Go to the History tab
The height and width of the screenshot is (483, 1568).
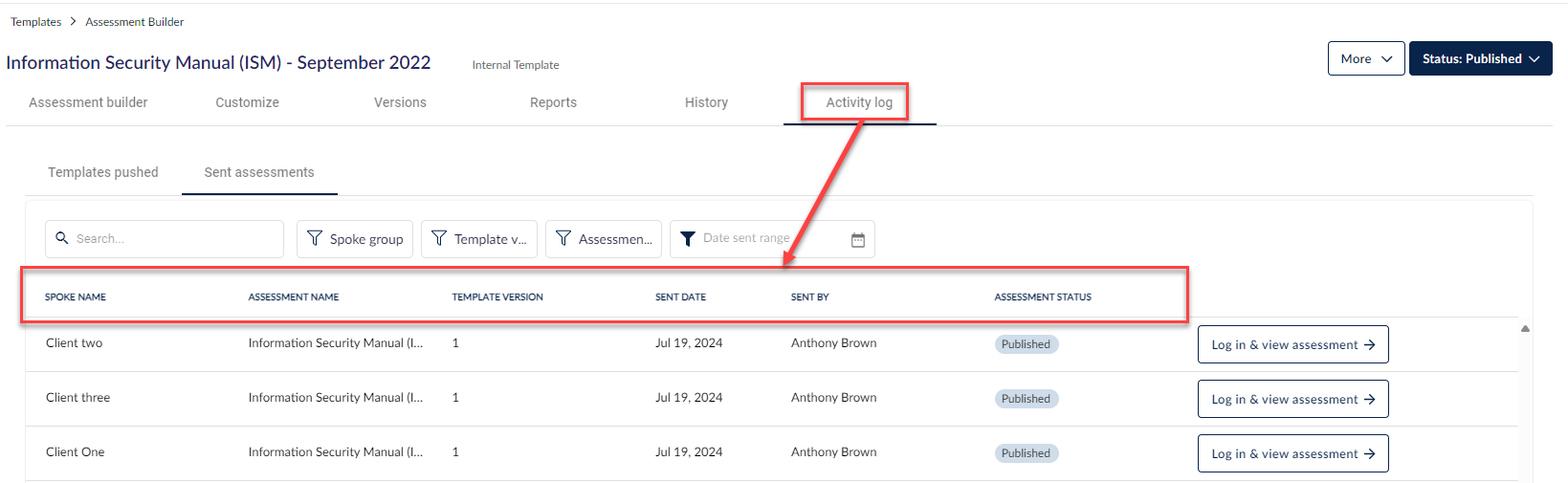coord(706,102)
